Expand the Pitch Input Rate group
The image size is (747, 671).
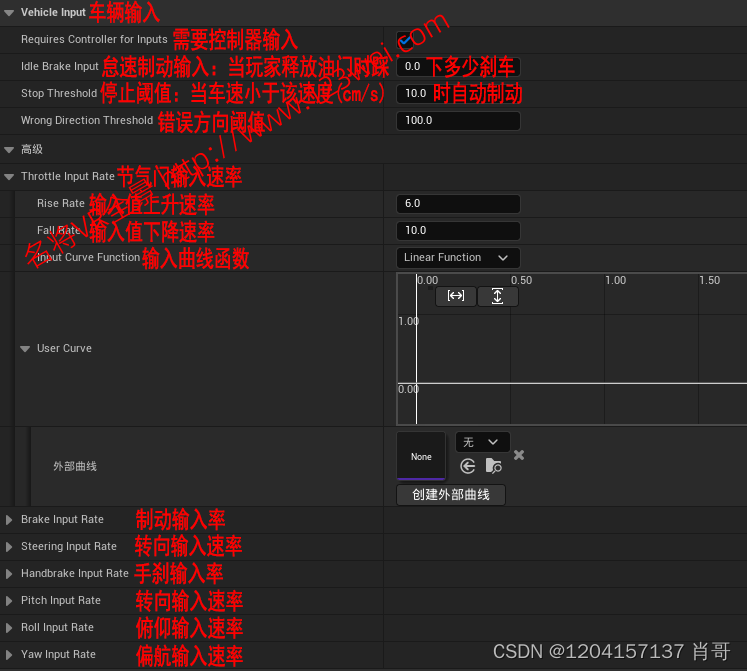tap(9, 601)
